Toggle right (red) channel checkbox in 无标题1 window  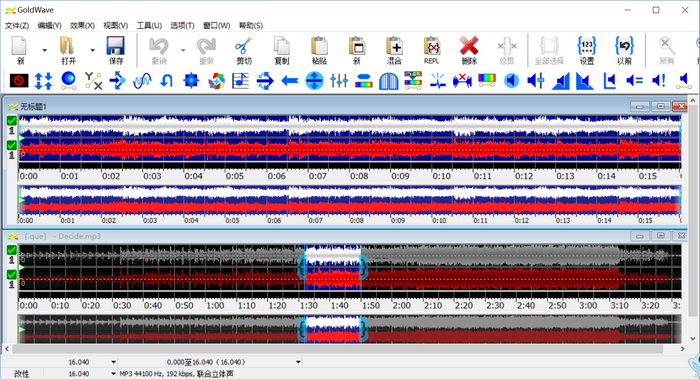coord(12,145)
